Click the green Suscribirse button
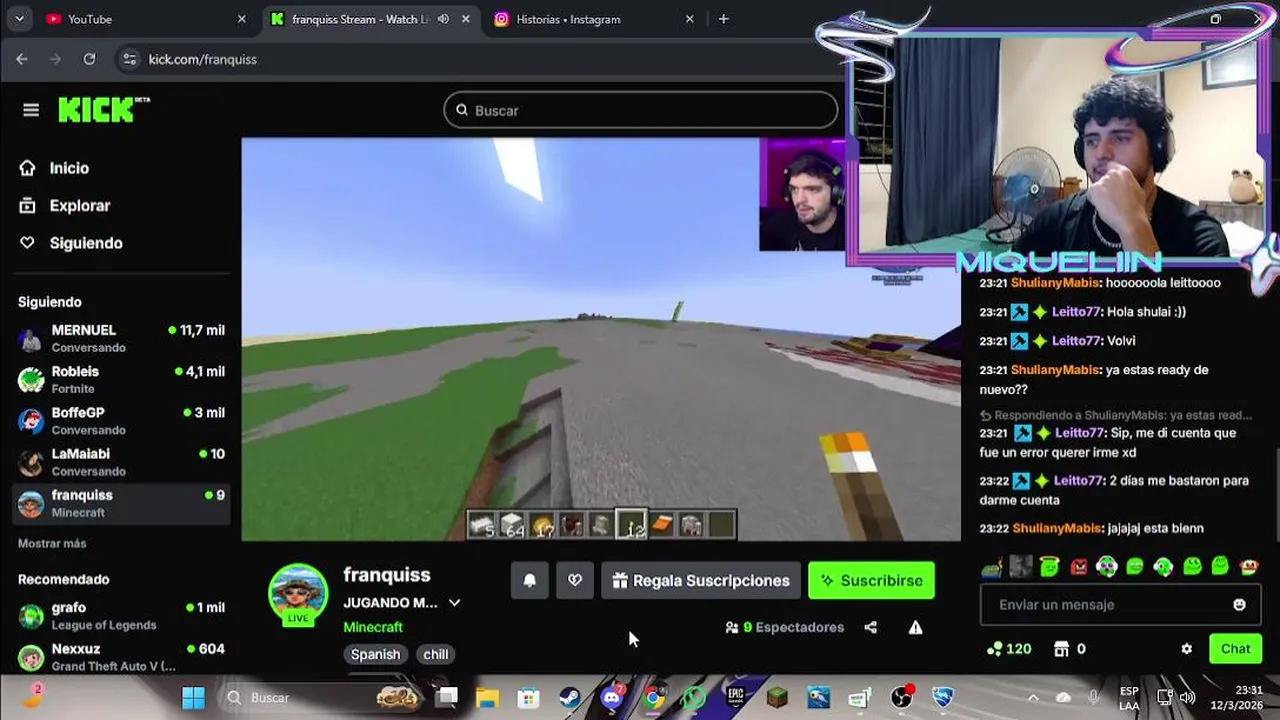The width and height of the screenshot is (1280, 720). (871, 580)
